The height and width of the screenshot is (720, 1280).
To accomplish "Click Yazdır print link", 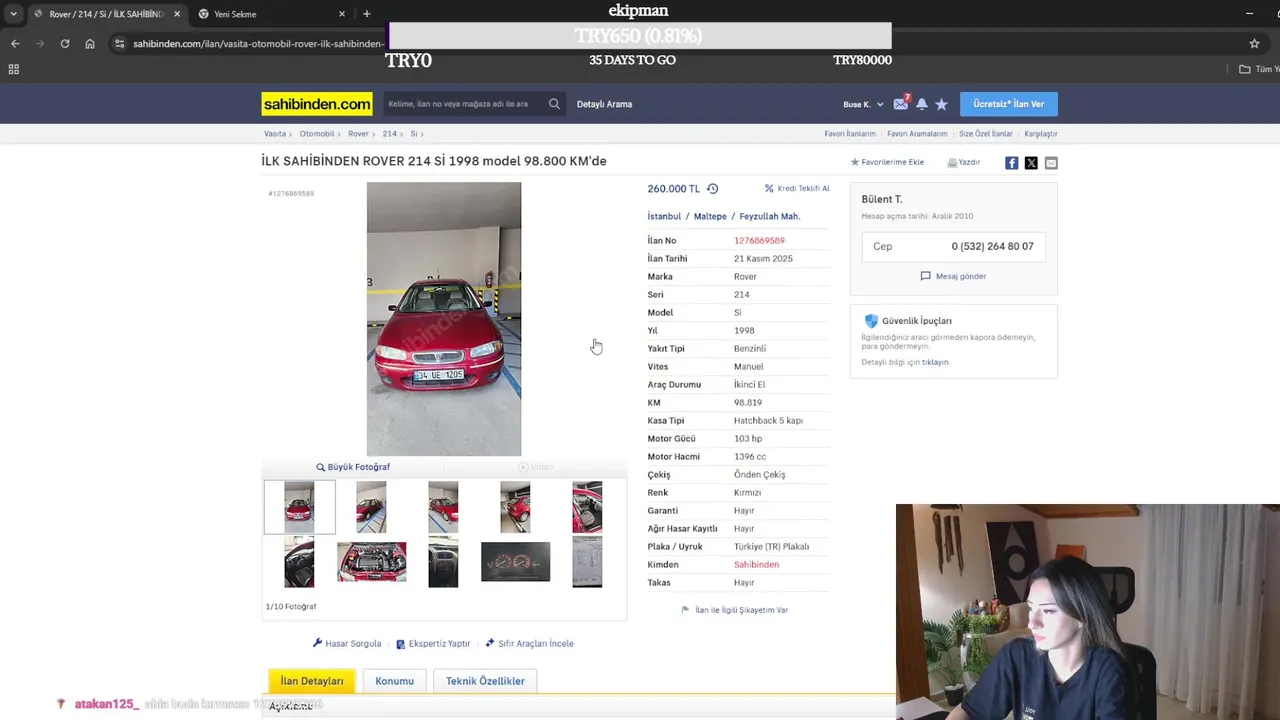I will coord(964,162).
